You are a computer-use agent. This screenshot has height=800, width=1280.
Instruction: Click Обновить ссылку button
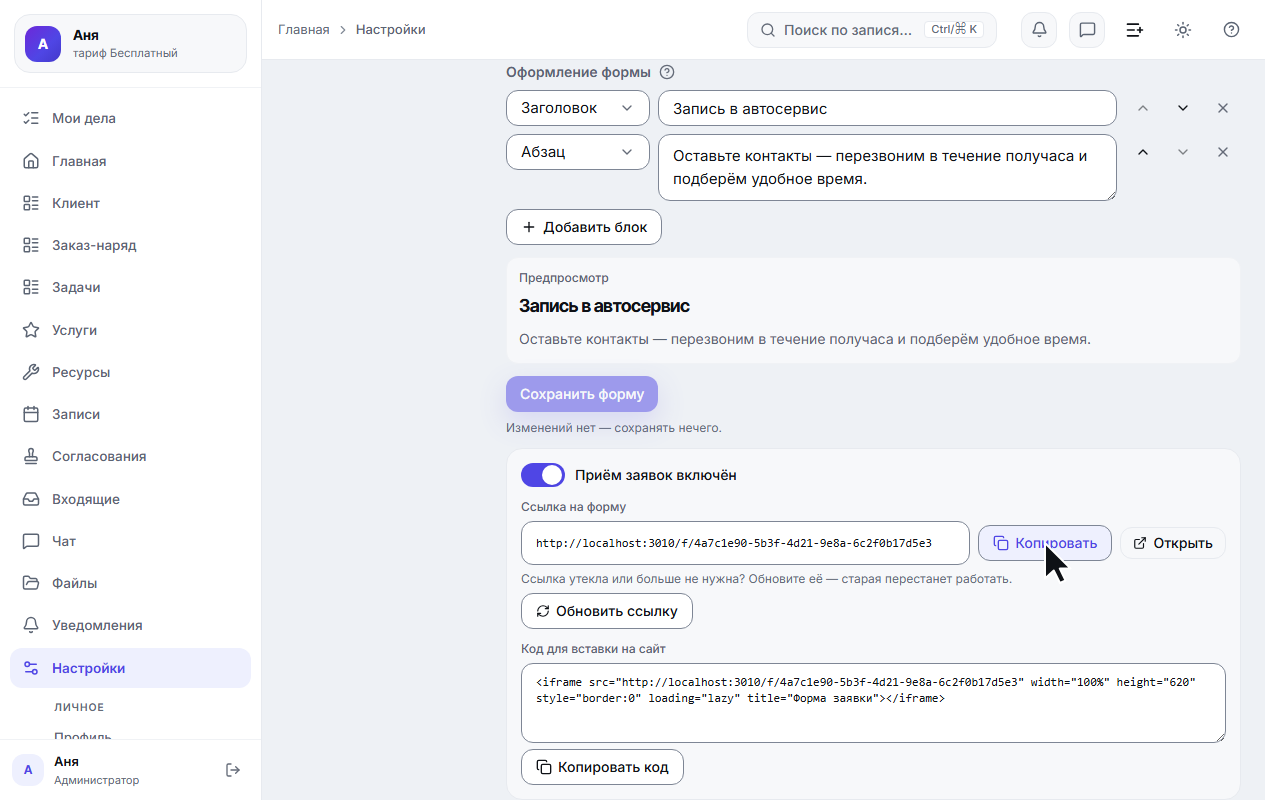607,611
